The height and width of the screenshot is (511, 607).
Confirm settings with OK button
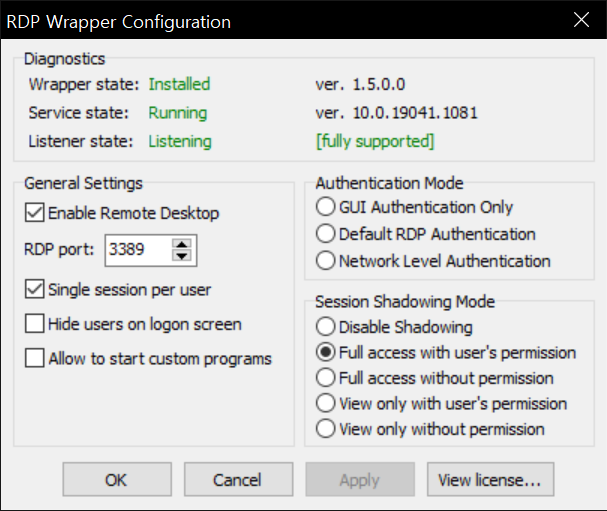click(117, 479)
